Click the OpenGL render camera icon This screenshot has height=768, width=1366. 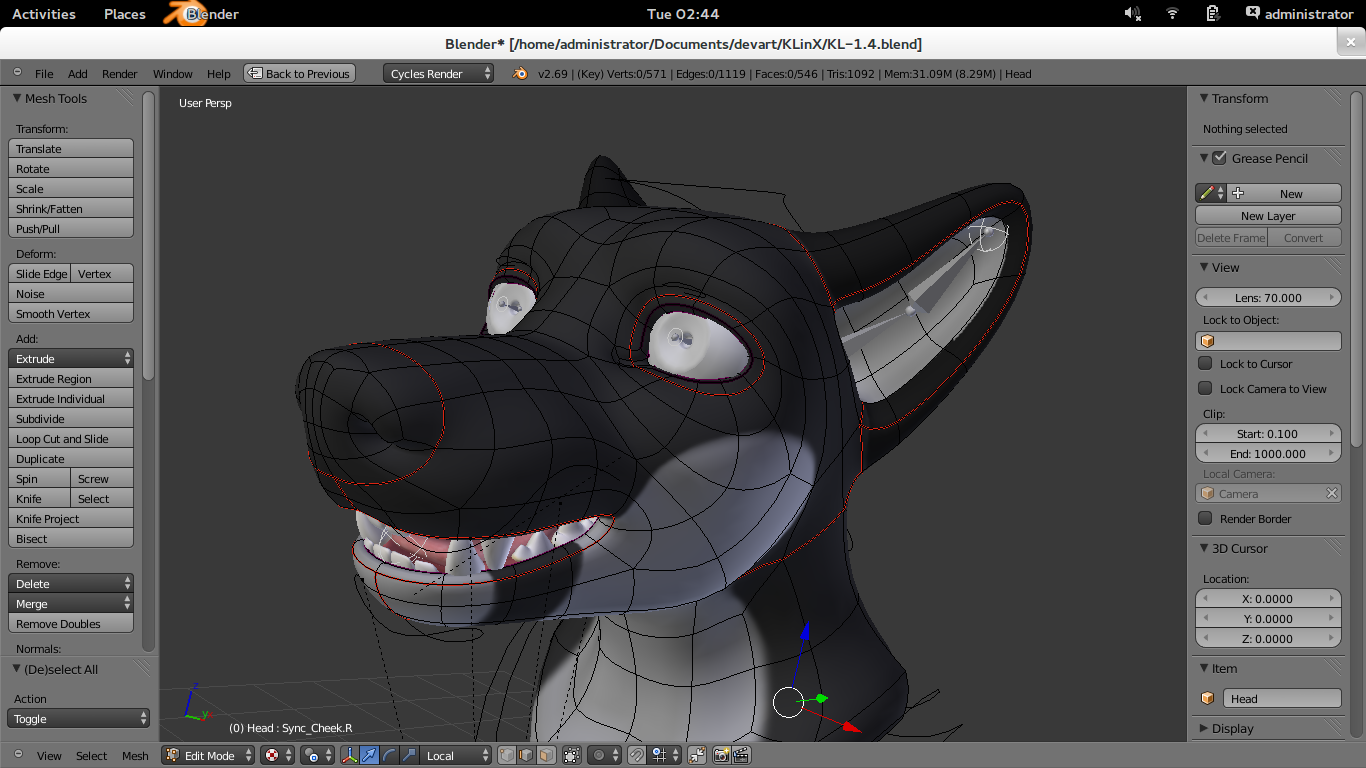721,755
